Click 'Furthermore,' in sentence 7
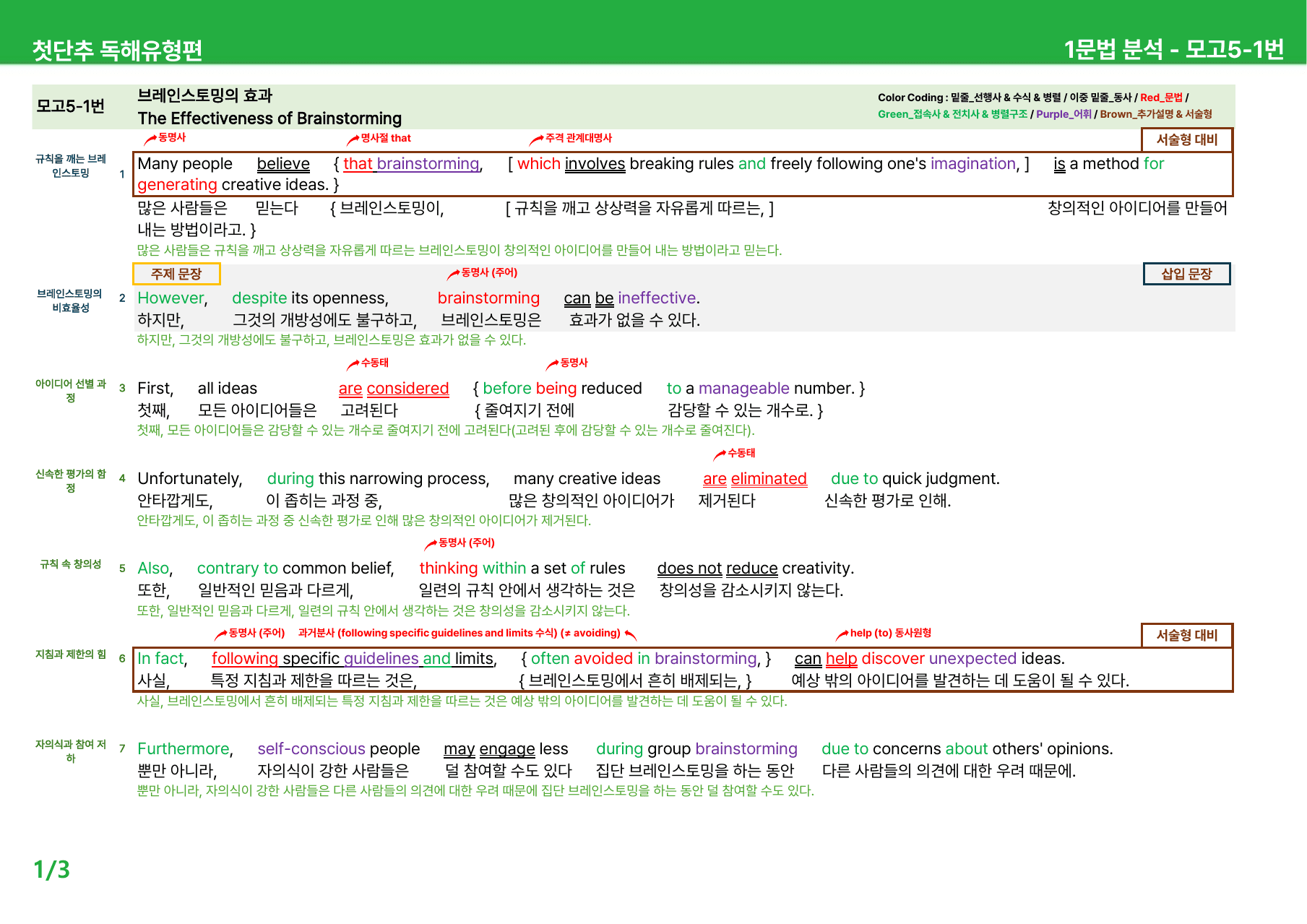 tap(186, 749)
